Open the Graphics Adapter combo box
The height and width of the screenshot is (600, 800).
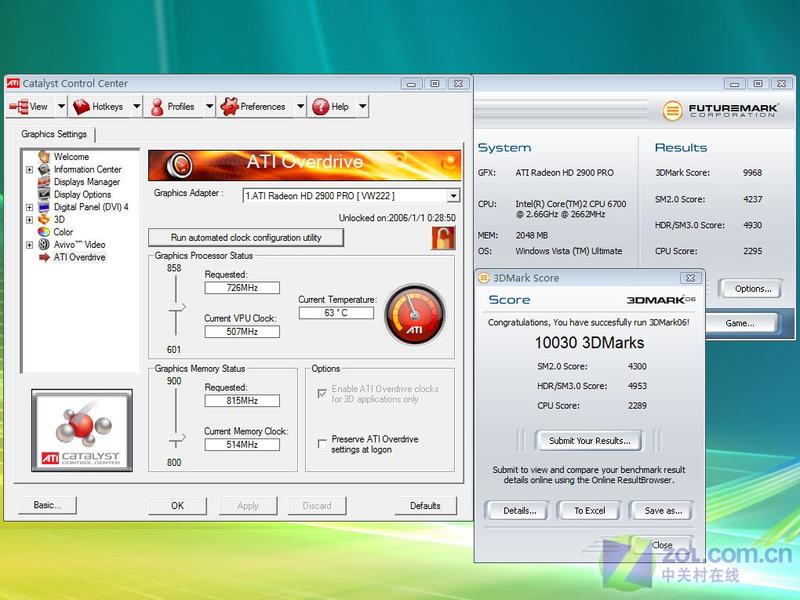(x=351, y=195)
